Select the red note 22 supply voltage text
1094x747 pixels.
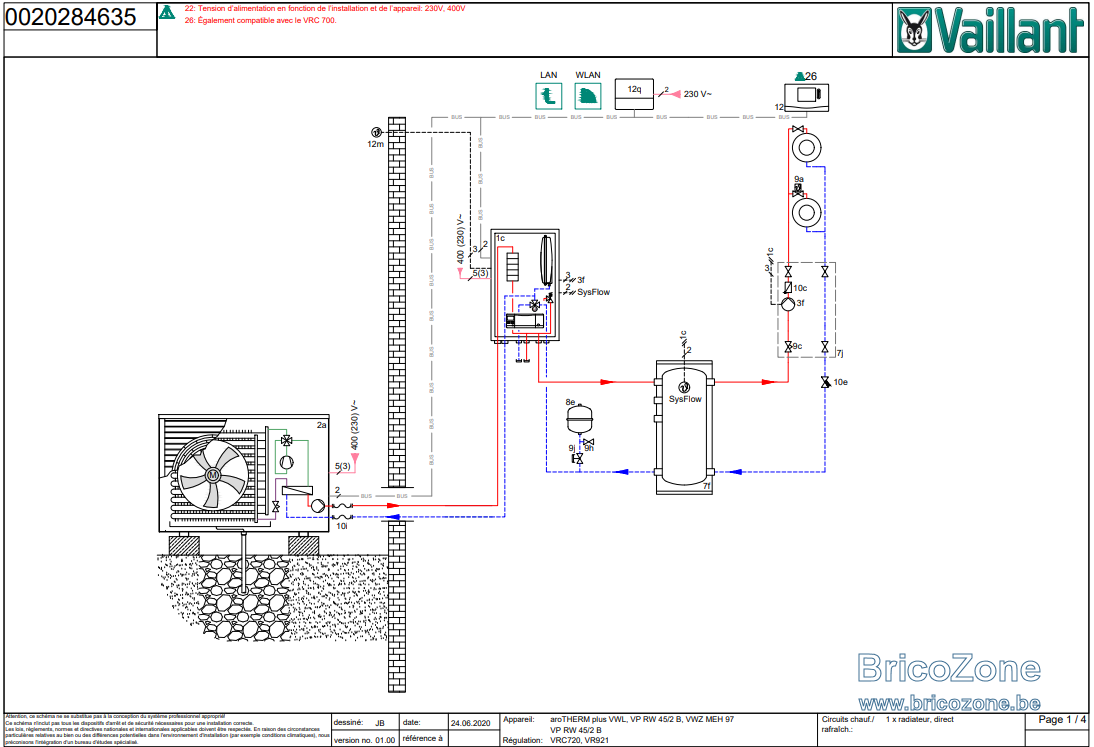pyautogui.click(x=325, y=9)
